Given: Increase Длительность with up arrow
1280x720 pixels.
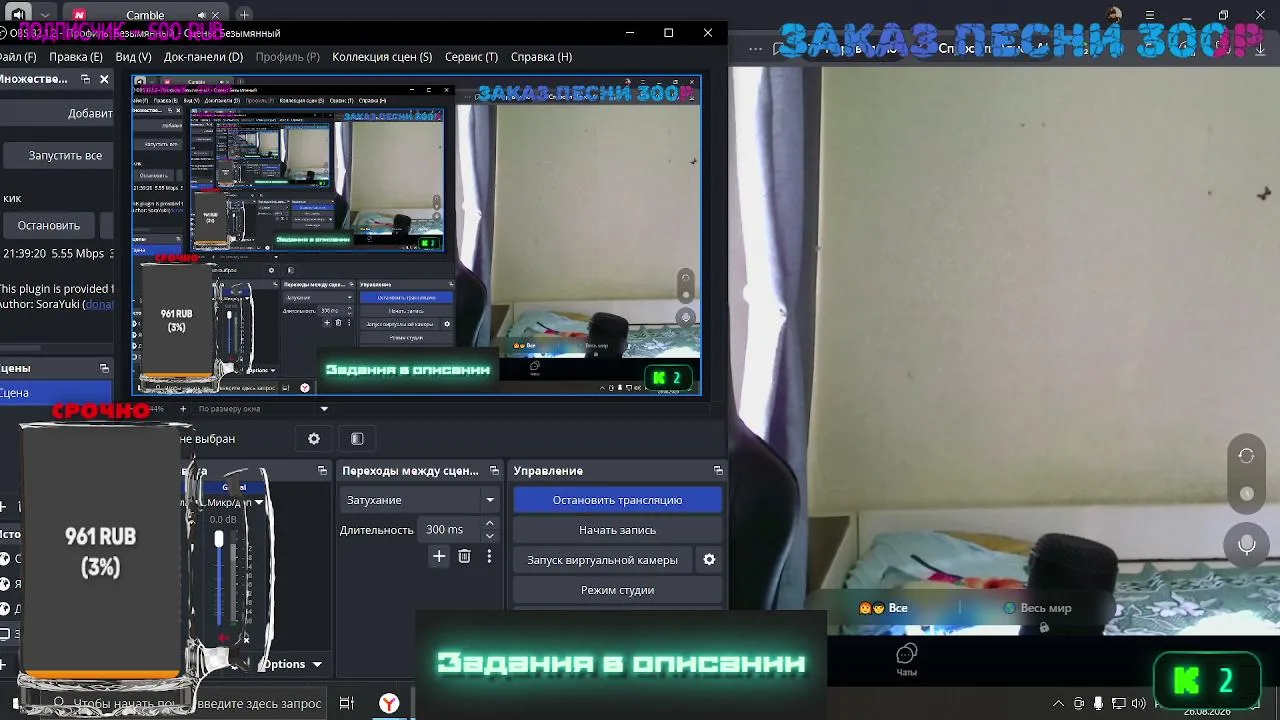Looking at the screenshot, I should point(489,524).
